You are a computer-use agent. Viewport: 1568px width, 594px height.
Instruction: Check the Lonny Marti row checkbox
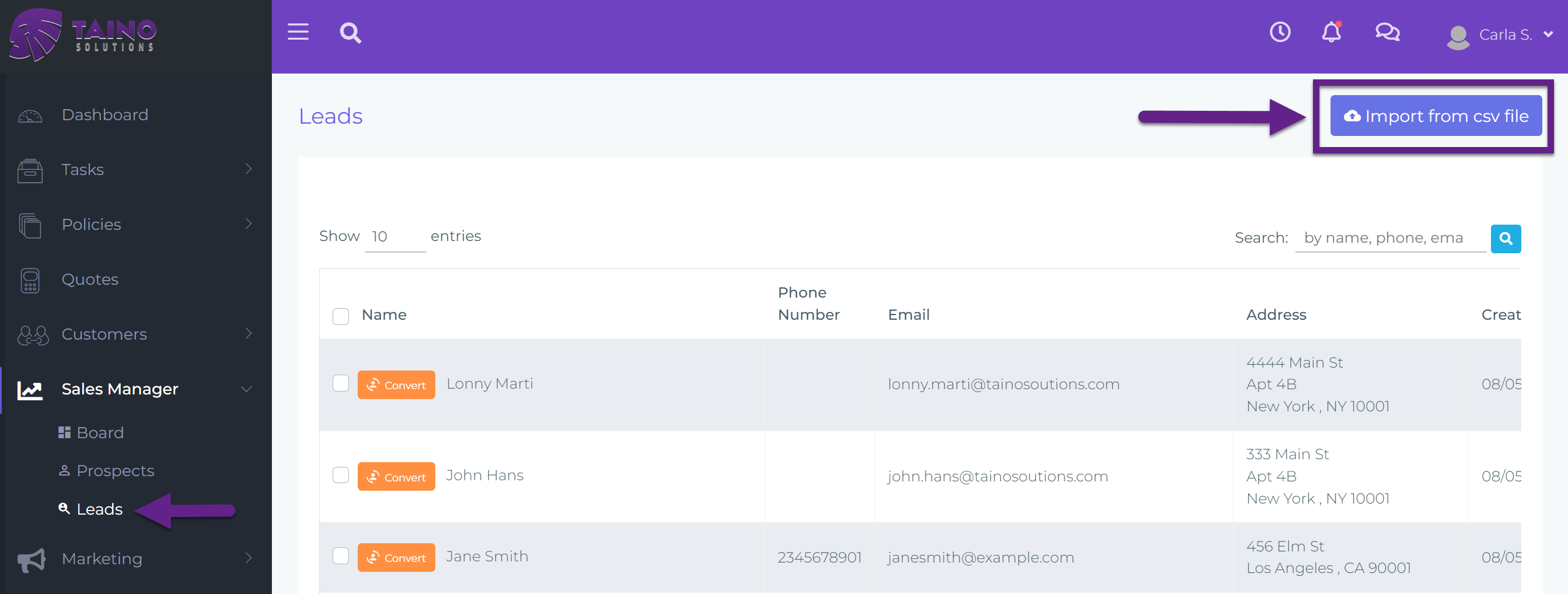(340, 383)
